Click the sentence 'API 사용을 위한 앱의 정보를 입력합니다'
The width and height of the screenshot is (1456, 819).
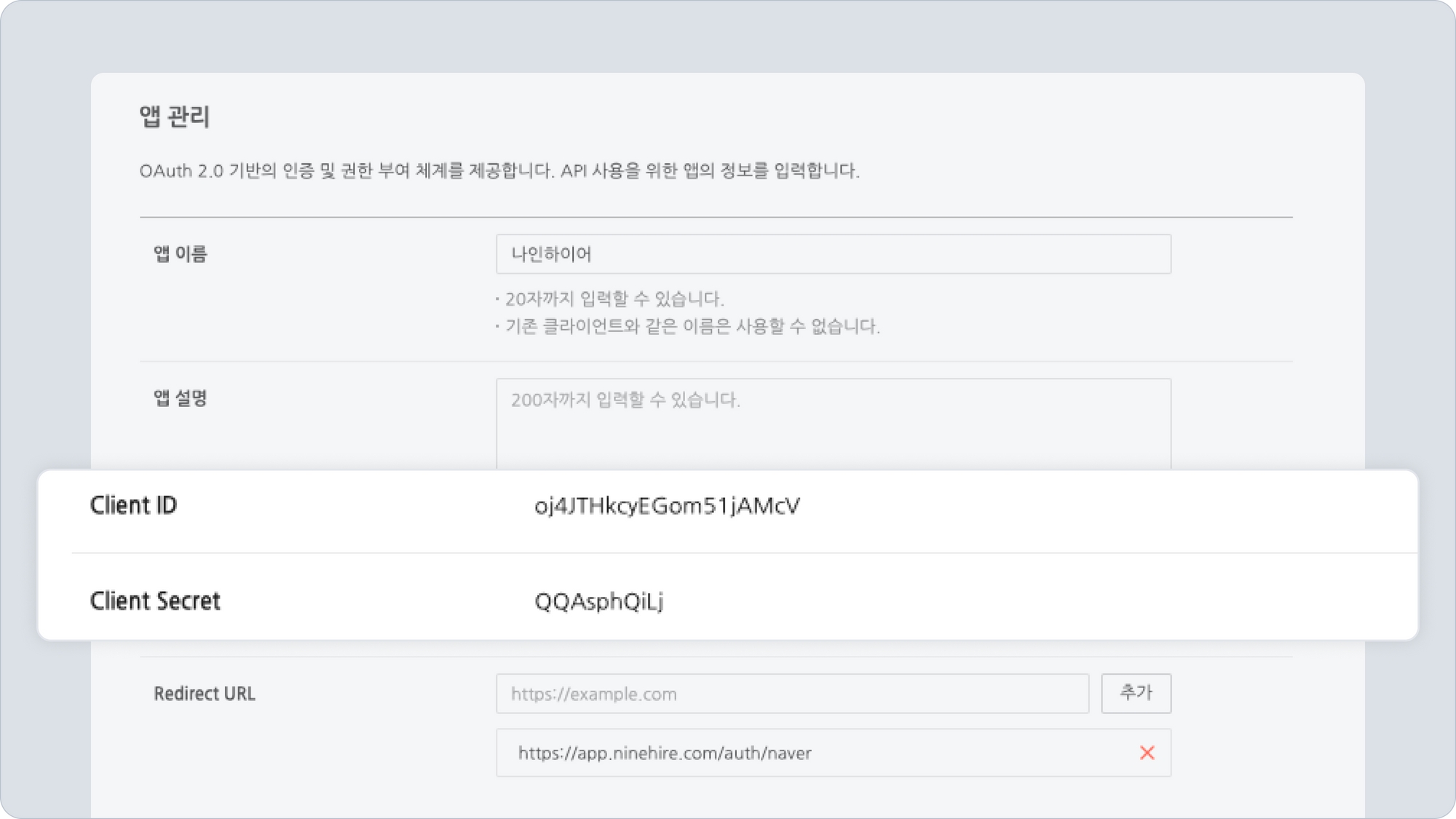pos(709,171)
